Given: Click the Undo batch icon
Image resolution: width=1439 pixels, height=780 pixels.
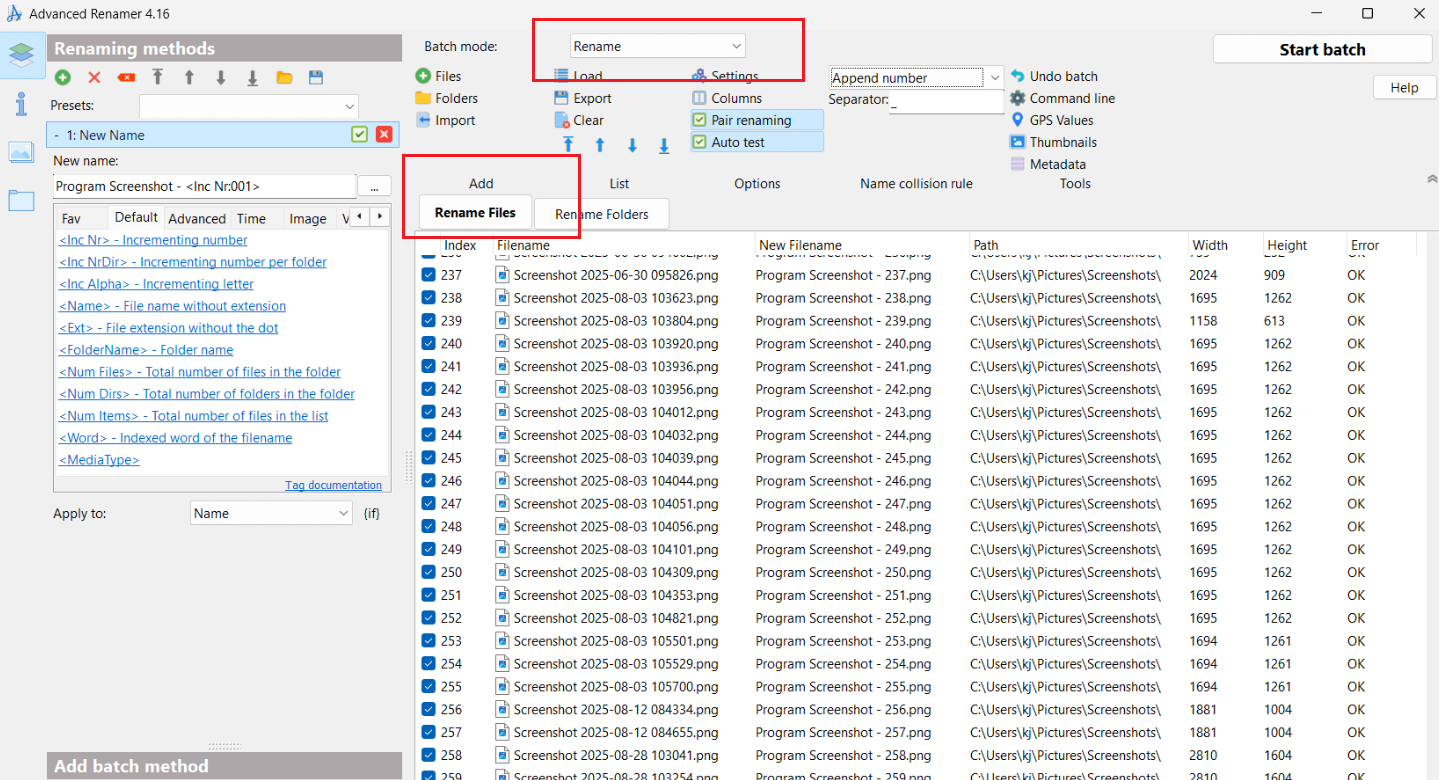Looking at the screenshot, I should tap(1018, 76).
